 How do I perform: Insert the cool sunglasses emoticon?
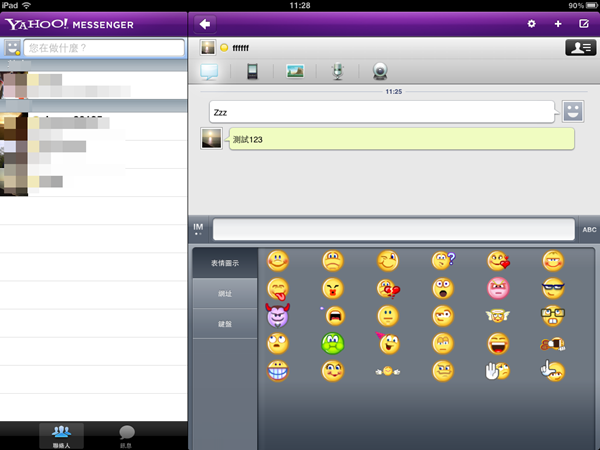click(x=553, y=289)
